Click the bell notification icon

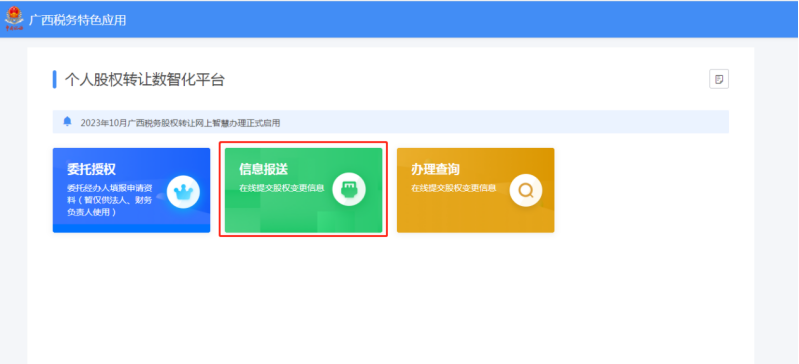point(67,121)
